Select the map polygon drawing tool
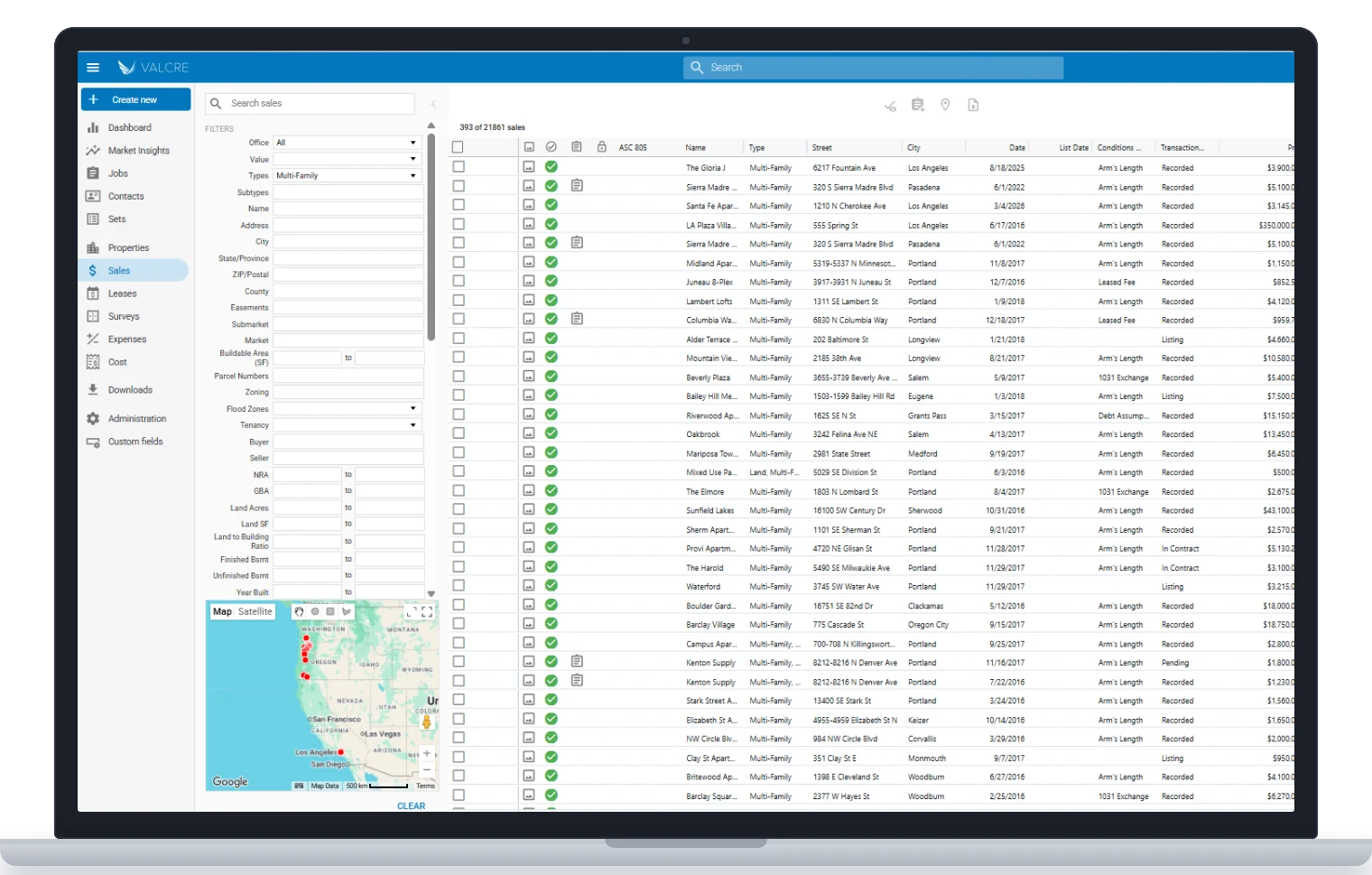 click(x=346, y=611)
